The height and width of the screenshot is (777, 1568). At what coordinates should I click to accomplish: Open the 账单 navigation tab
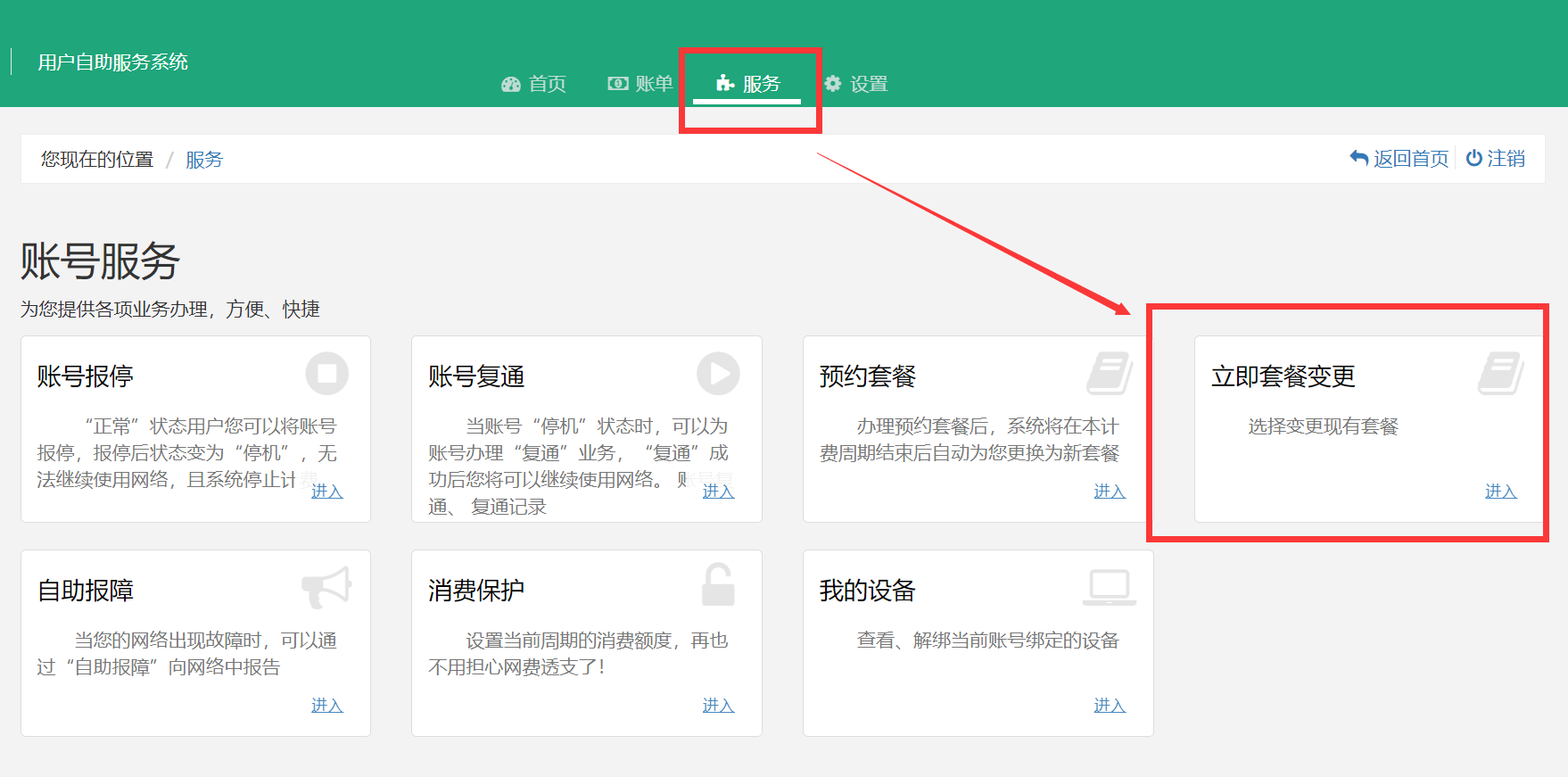[640, 84]
